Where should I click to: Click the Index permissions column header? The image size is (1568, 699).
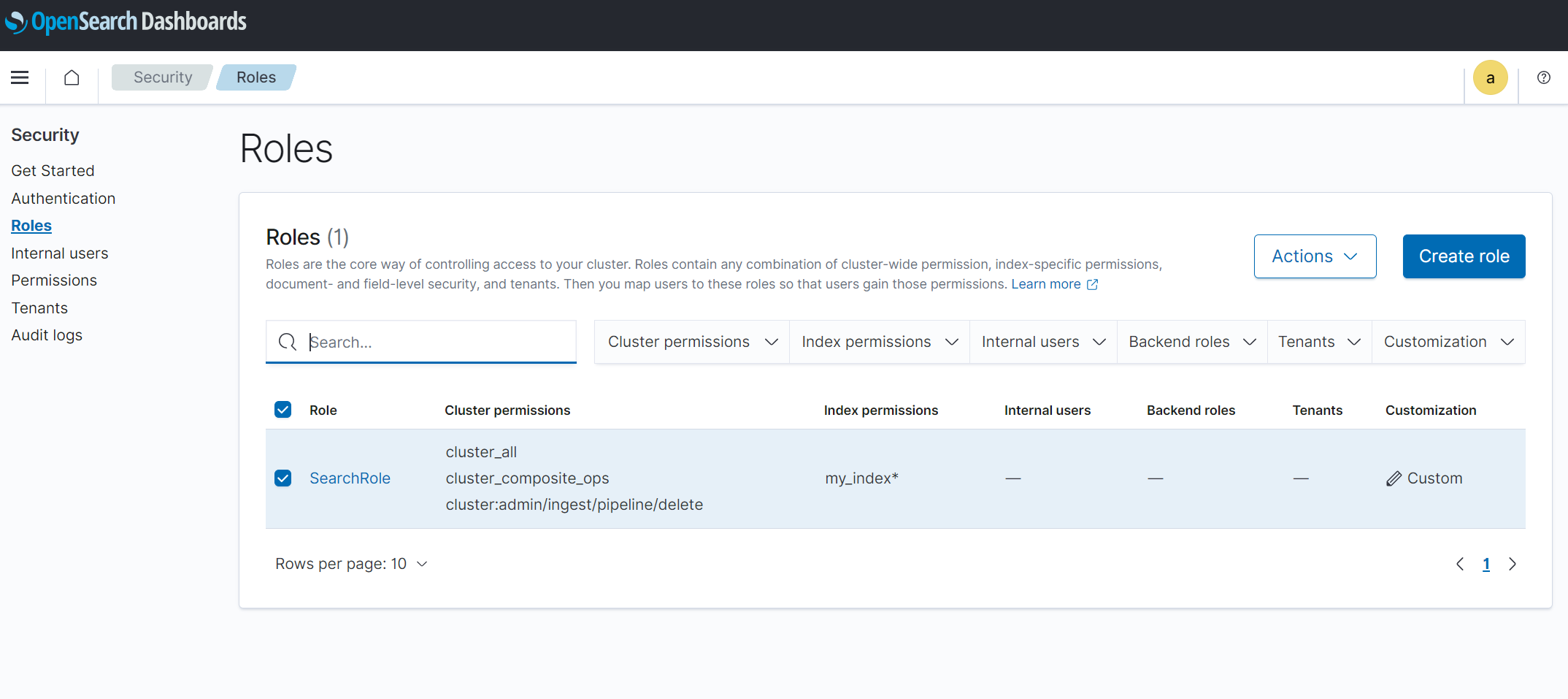(x=881, y=410)
